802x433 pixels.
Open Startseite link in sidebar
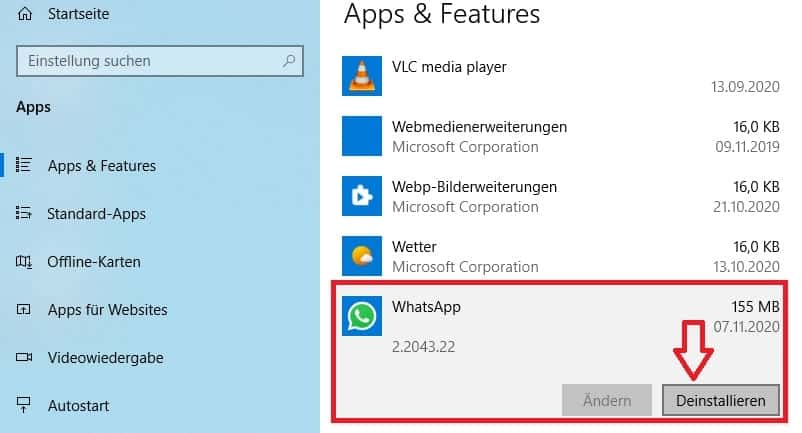tap(78, 14)
